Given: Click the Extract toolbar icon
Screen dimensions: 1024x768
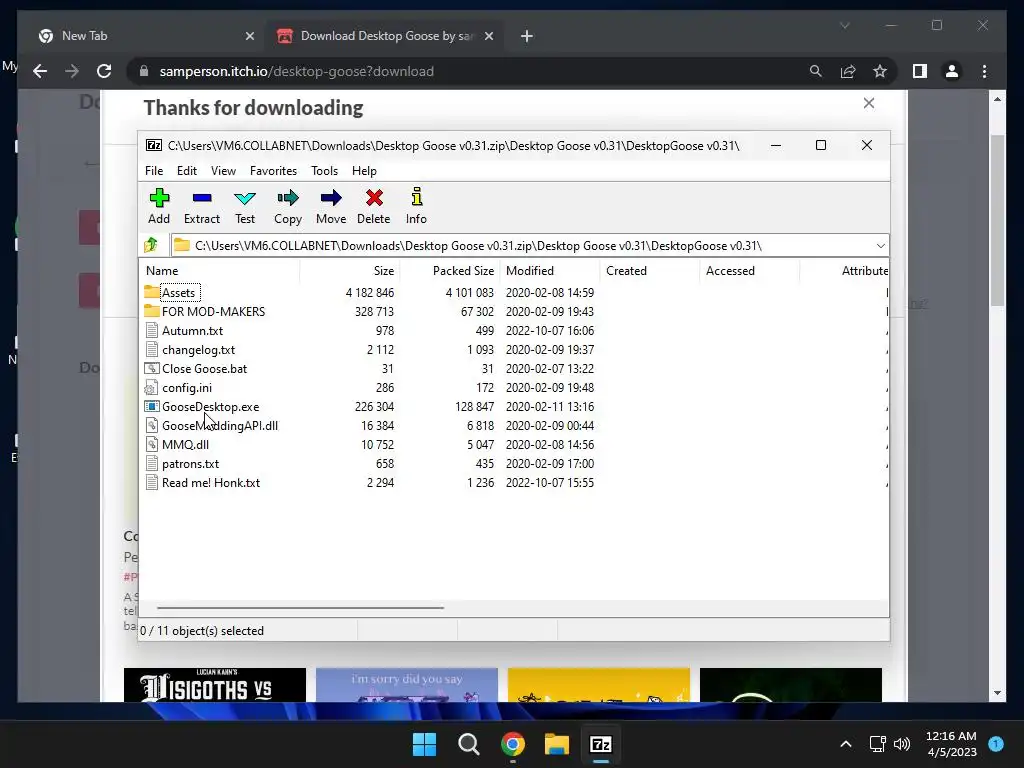Looking at the screenshot, I should pyautogui.click(x=202, y=206).
